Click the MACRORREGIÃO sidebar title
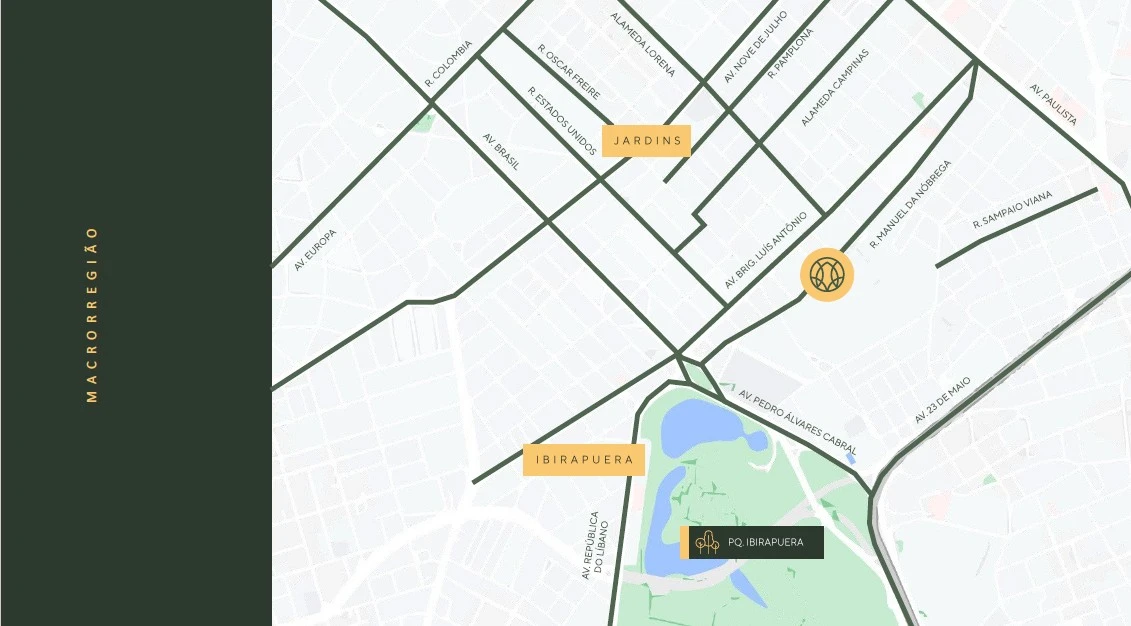 tap(92, 314)
